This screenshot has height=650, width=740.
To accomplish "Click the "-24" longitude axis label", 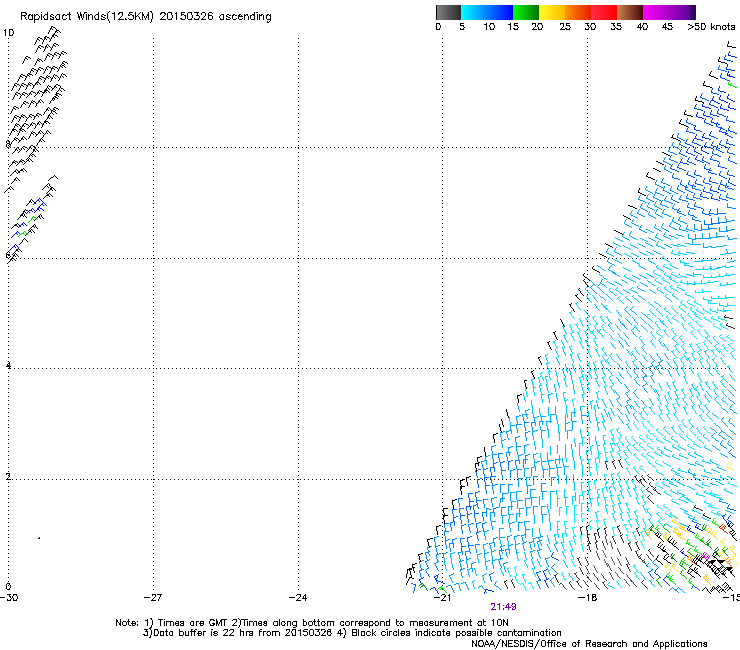I will pos(298,597).
